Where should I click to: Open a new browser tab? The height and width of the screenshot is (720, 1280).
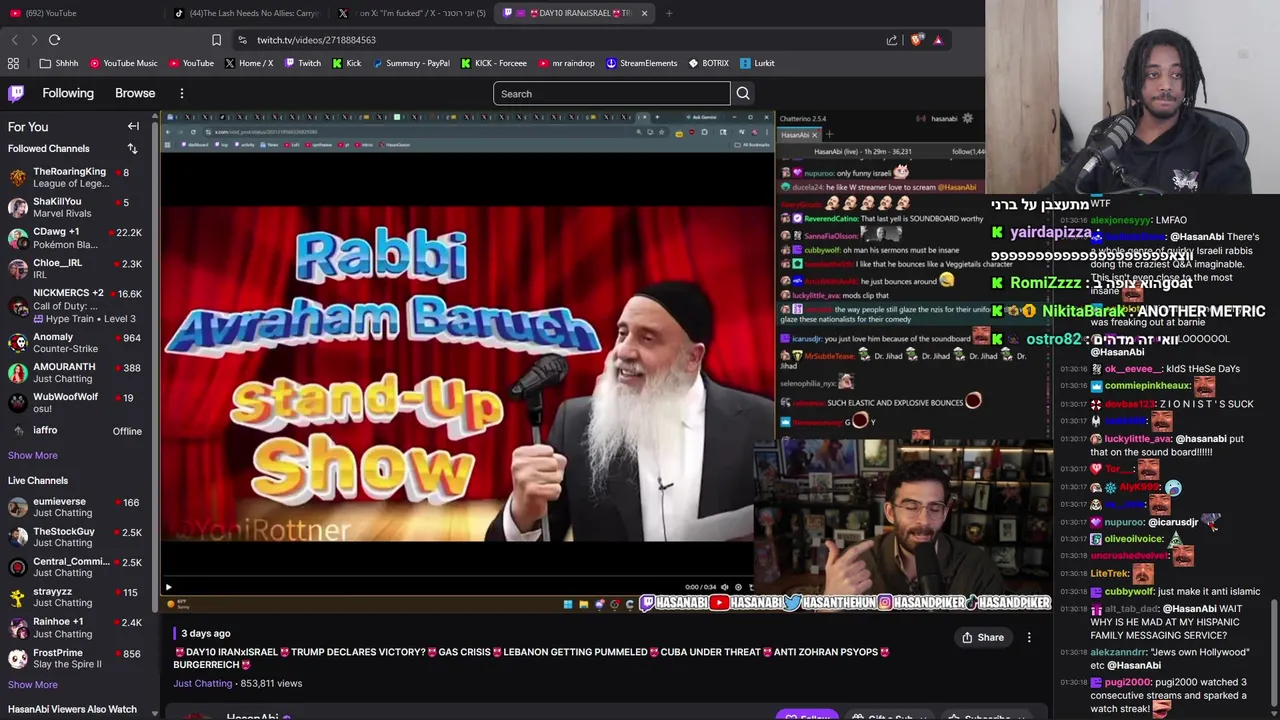coord(669,13)
